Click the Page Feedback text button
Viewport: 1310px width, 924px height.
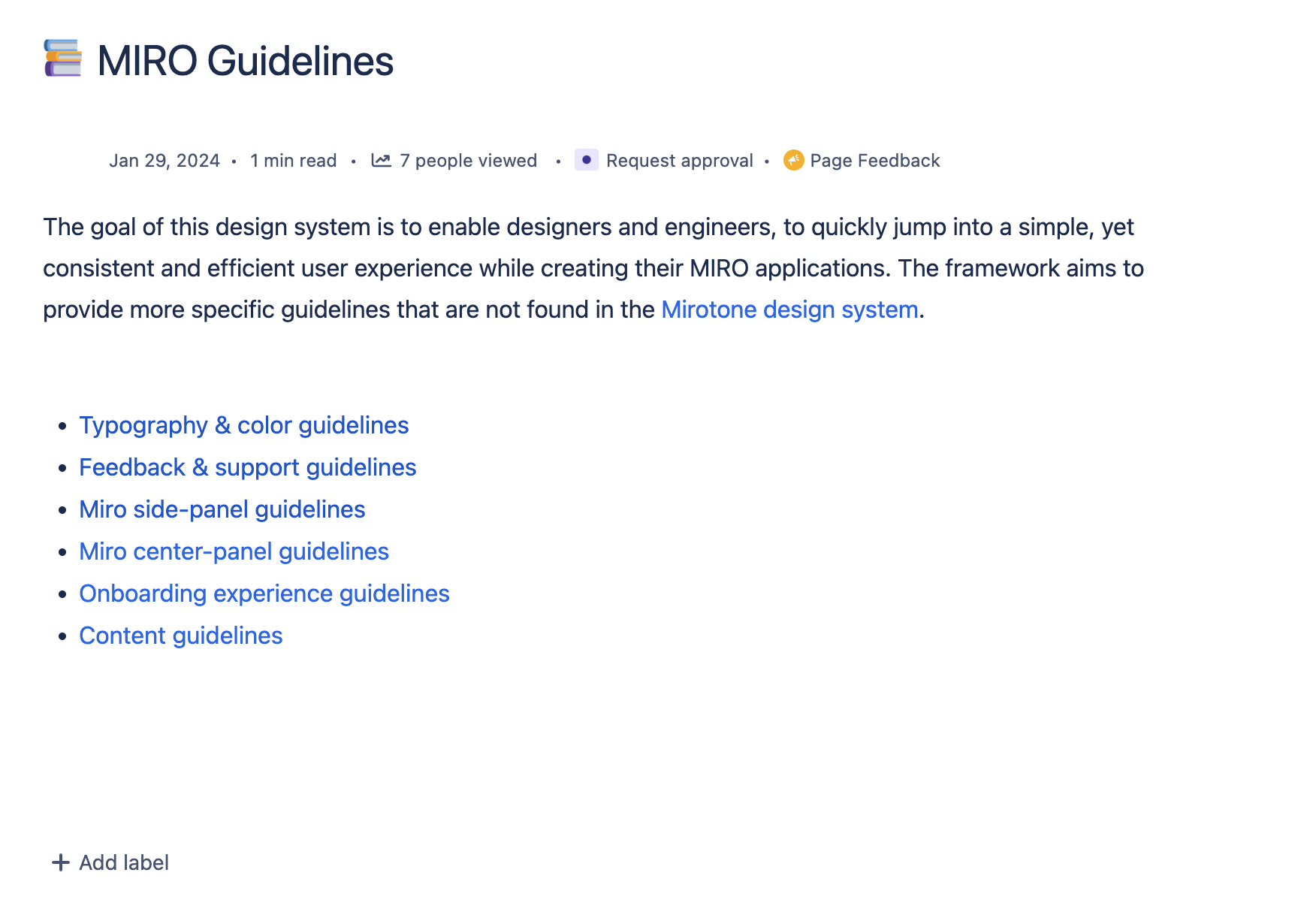pos(875,161)
